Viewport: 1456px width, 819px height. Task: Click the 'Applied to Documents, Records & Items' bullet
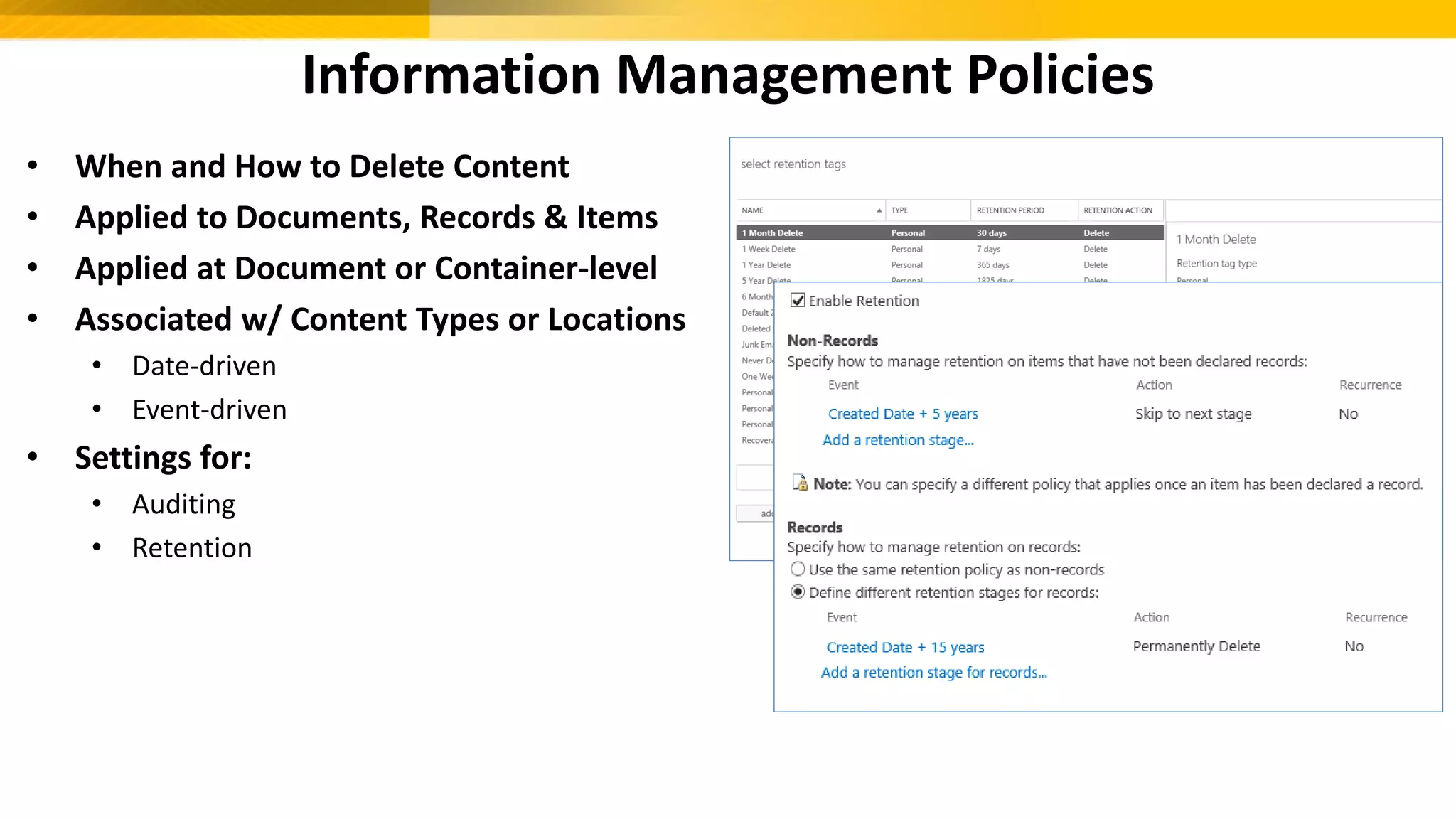pos(367,218)
